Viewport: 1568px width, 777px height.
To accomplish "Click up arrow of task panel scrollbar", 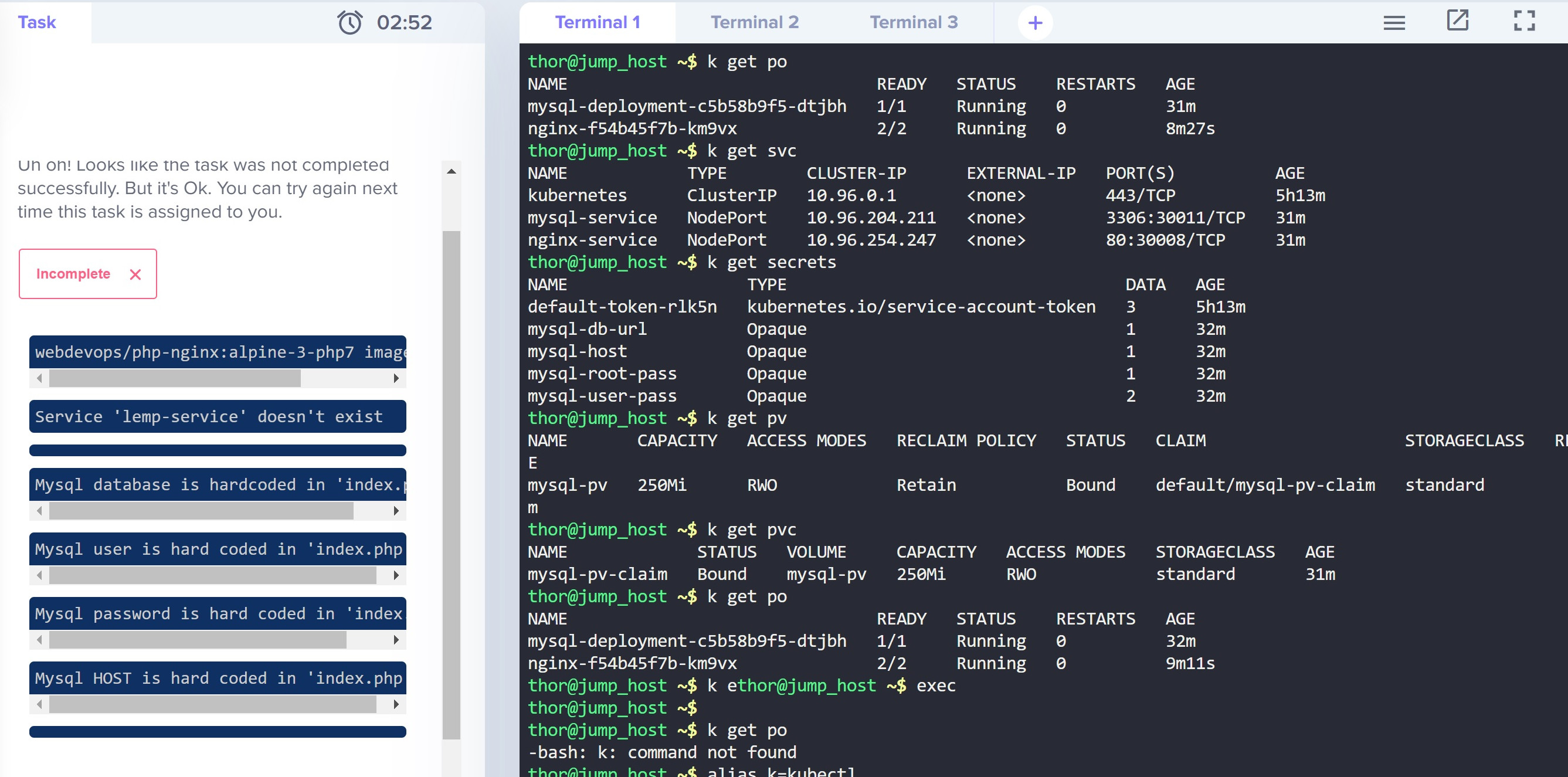I will tap(451, 172).
